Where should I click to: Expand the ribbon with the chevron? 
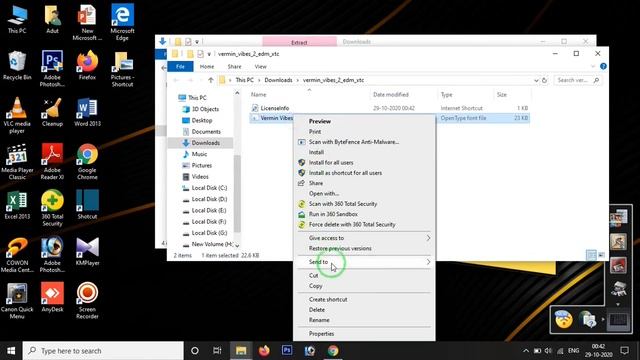click(593, 66)
